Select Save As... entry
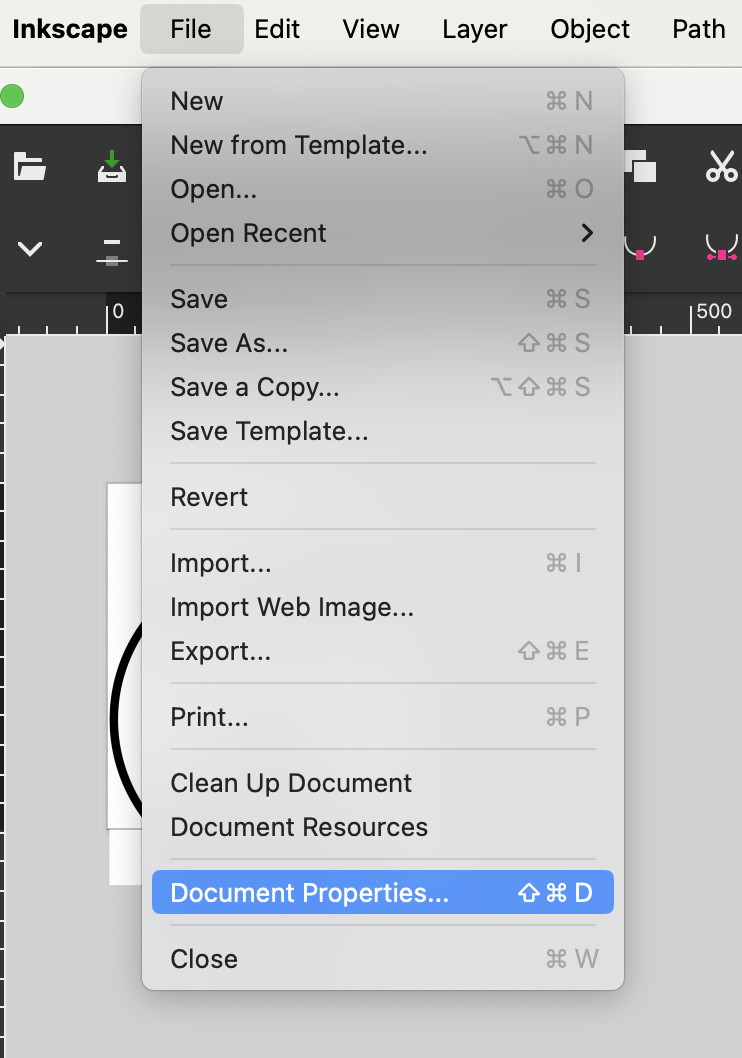Screen dimensions: 742x1058 [382, 343]
